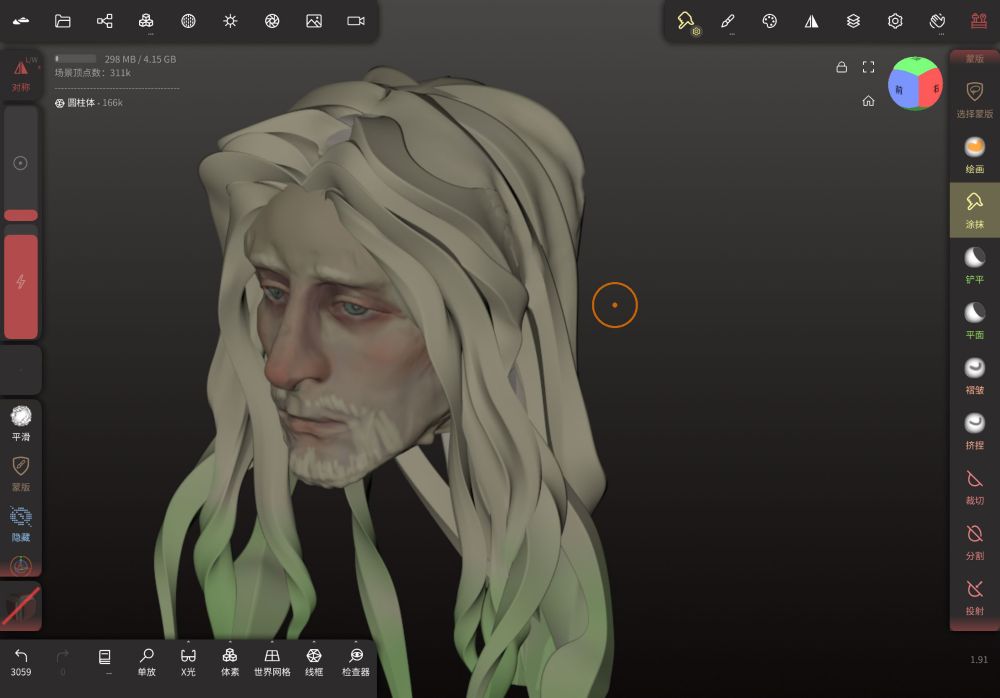The image size is (1000, 698).
Task: Open the topology cubes menu in top bar
Action: 146,21
